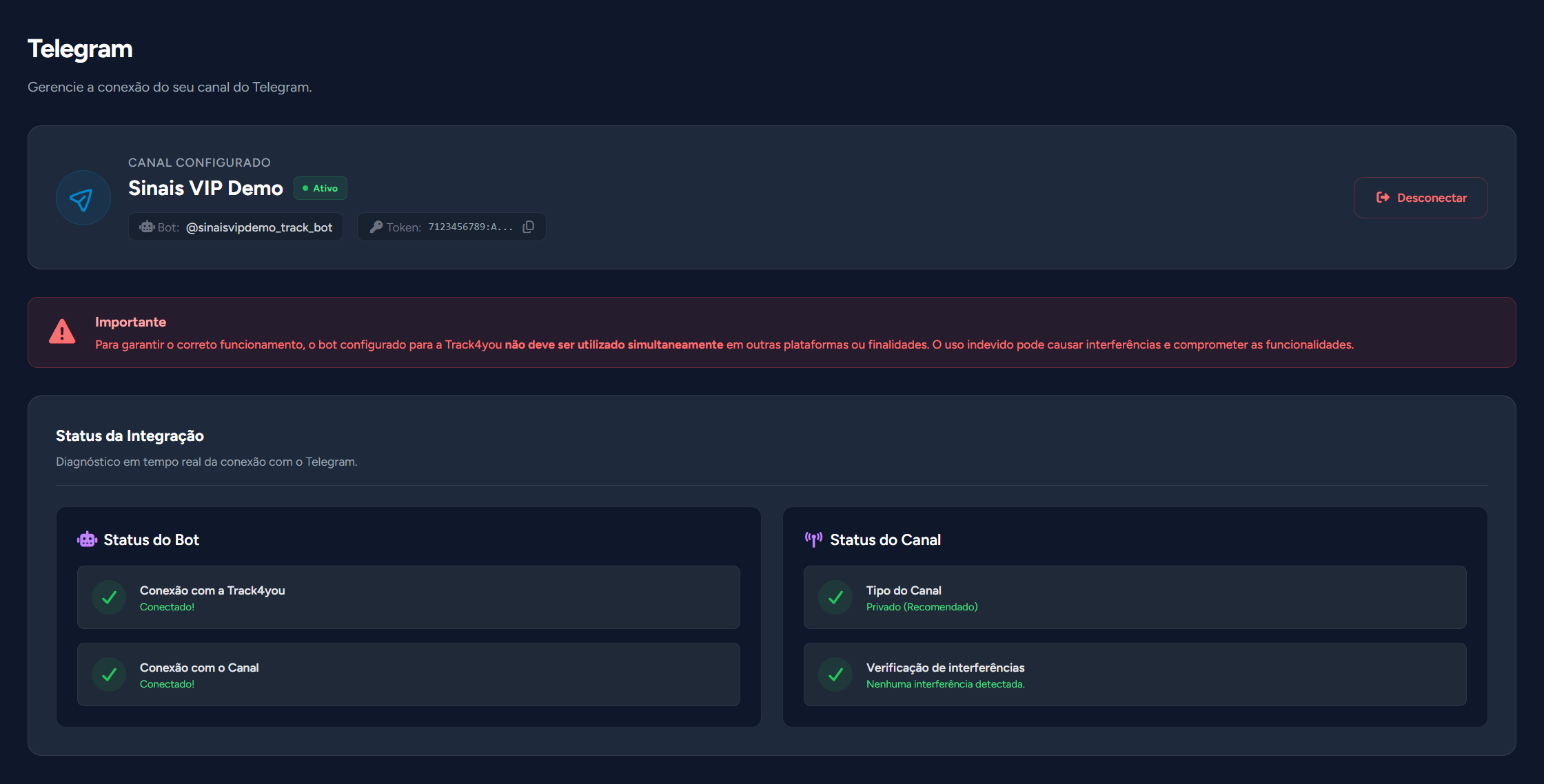This screenshot has height=784, width=1544.
Task: Click Privado (Recomendado) status text
Action: coord(922,607)
